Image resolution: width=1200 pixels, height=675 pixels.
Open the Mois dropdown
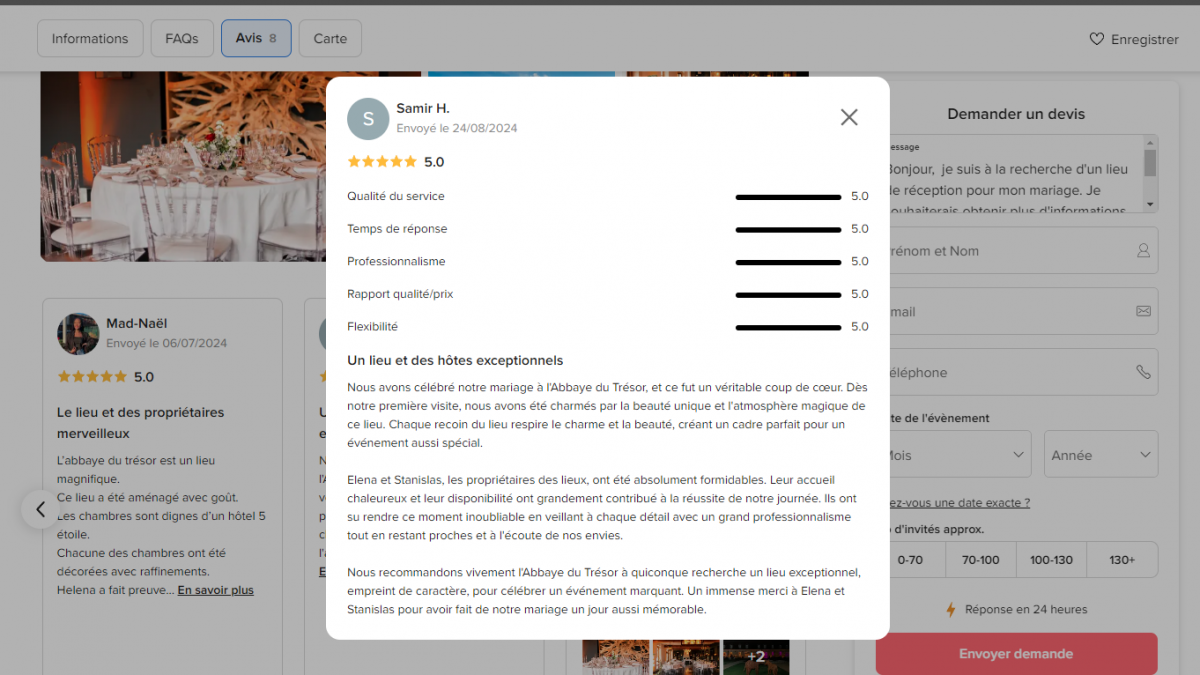(x=954, y=455)
